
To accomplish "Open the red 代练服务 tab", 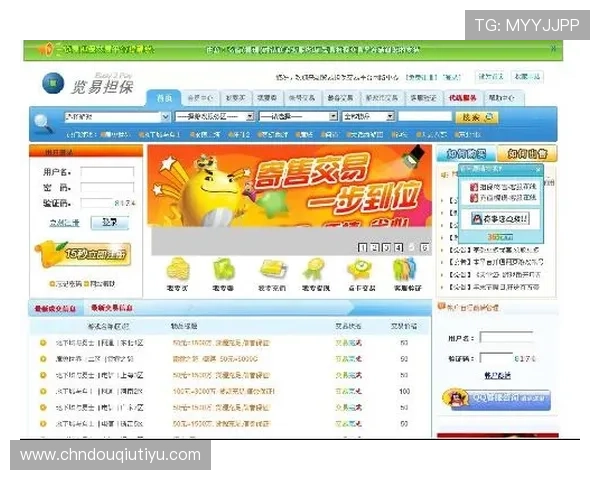I will (x=463, y=98).
